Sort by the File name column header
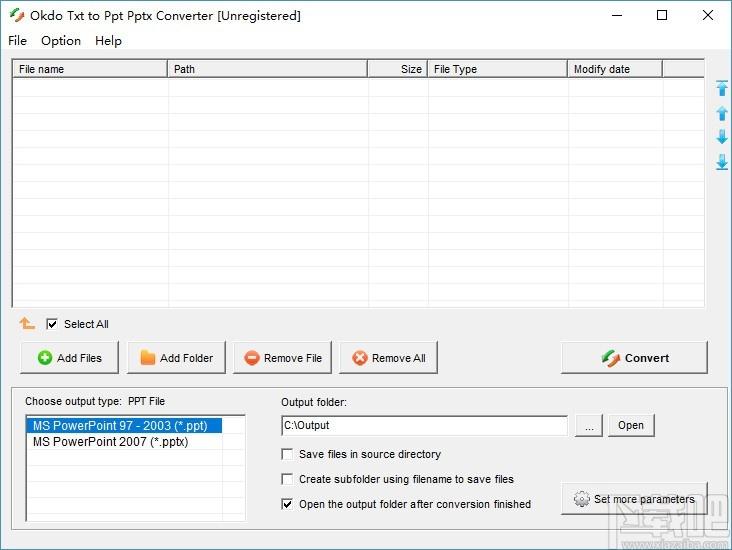This screenshot has width=732, height=550. pos(90,69)
